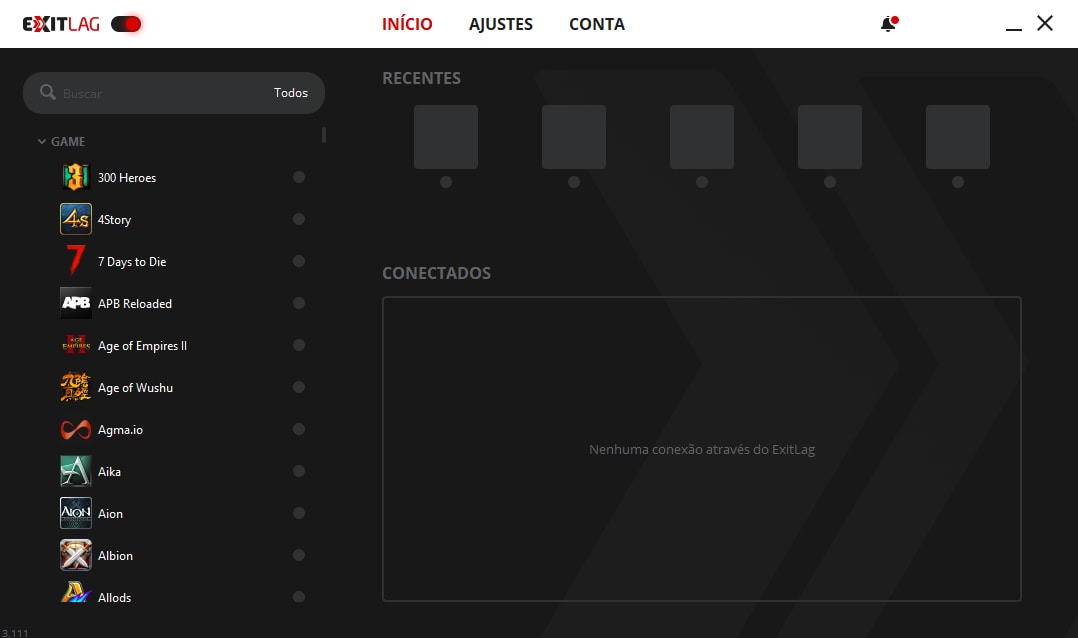Image resolution: width=1078 pixels, height=638 pixels.
Task: Click the third empty recent game slot
Action: click(701, 137)
